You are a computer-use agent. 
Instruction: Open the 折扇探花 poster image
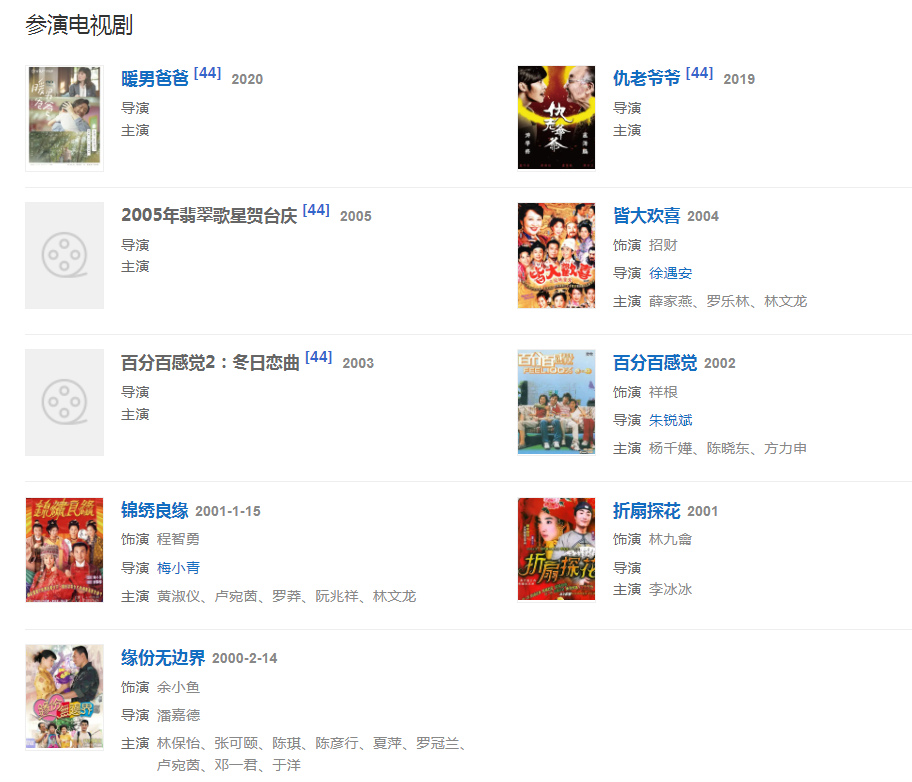[x=557, y=549]
